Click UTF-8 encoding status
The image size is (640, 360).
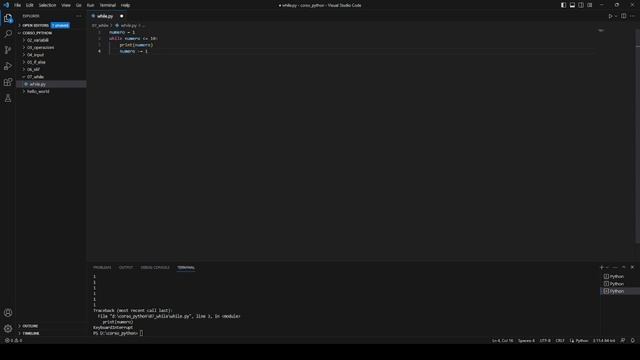click(x=545, y=340)
